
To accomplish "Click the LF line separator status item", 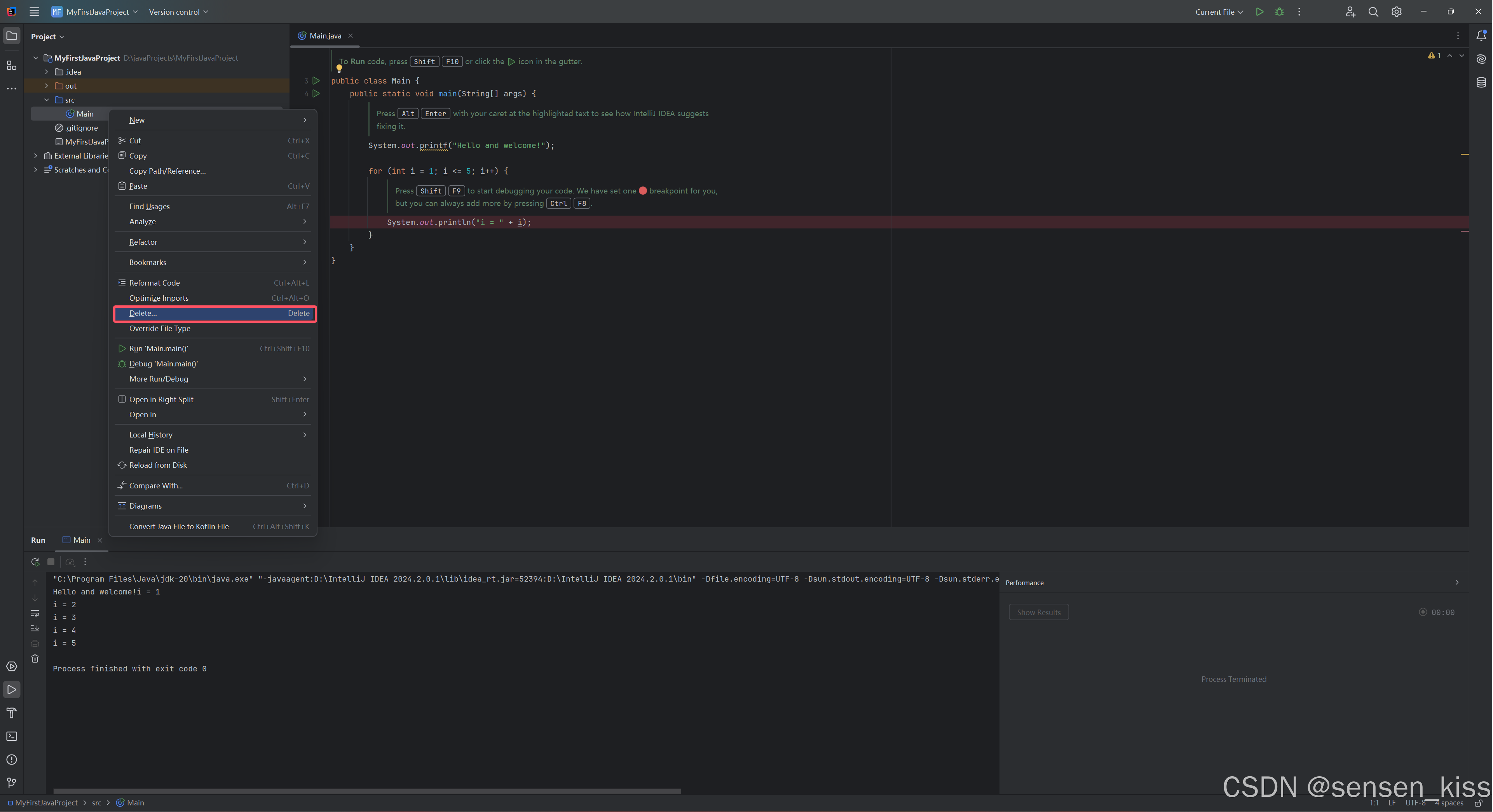I will [1392, 803].
